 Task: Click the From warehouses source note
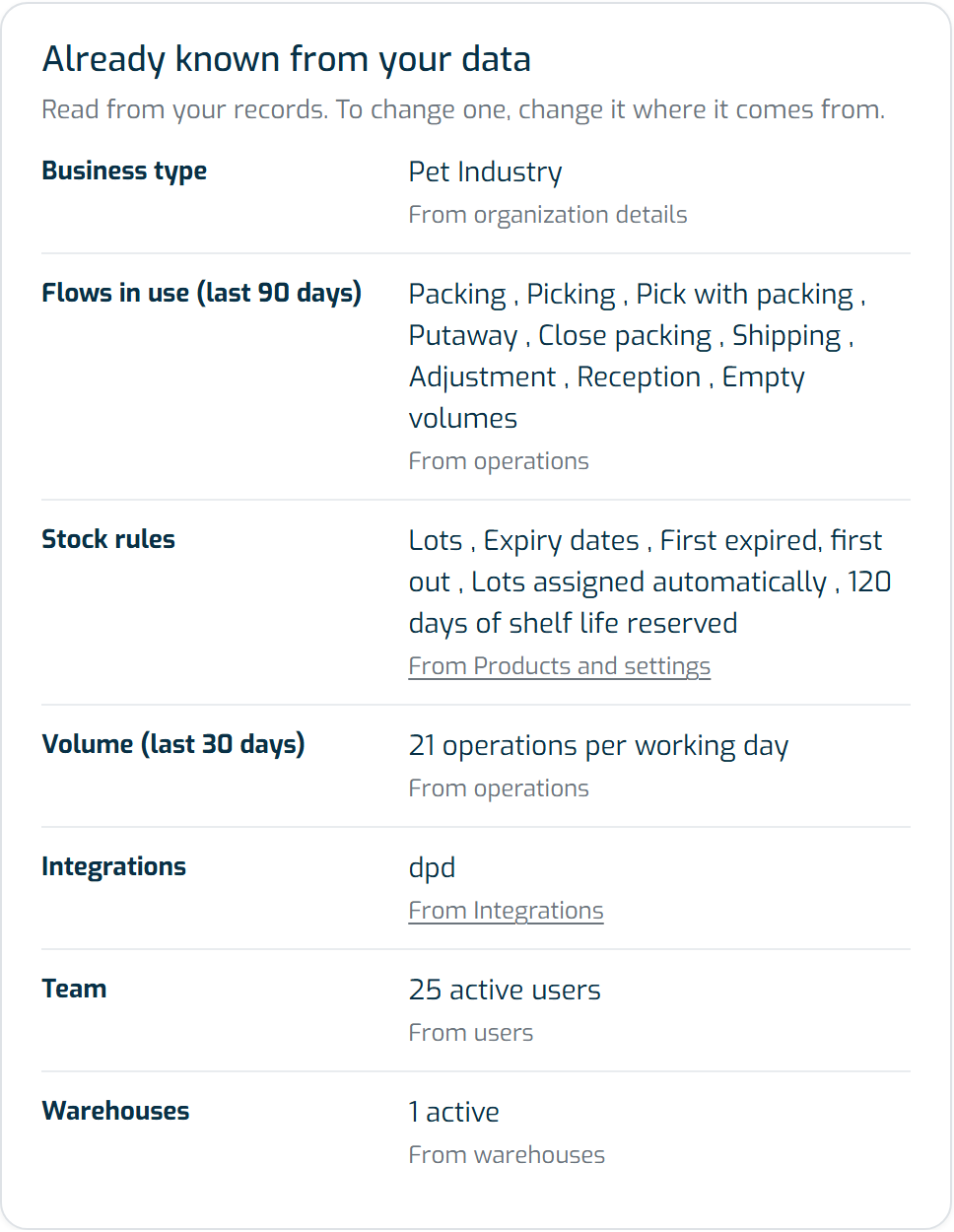pyautogui.click(x=507, y=1155)
